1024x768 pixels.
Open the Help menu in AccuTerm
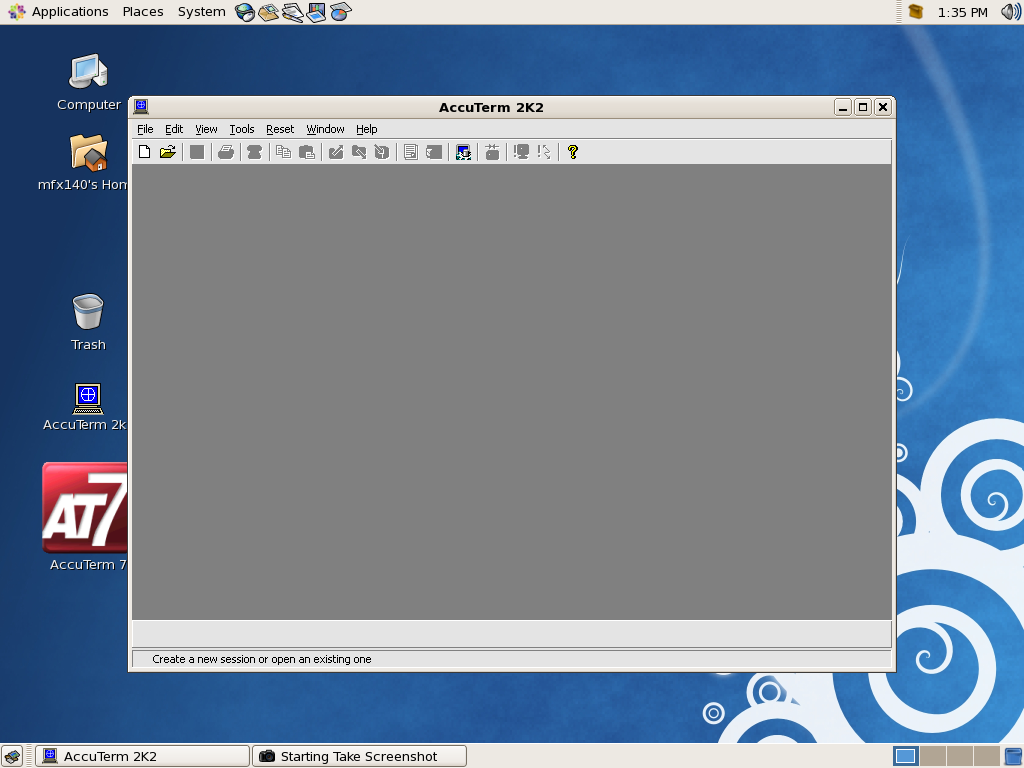(366, 129)
